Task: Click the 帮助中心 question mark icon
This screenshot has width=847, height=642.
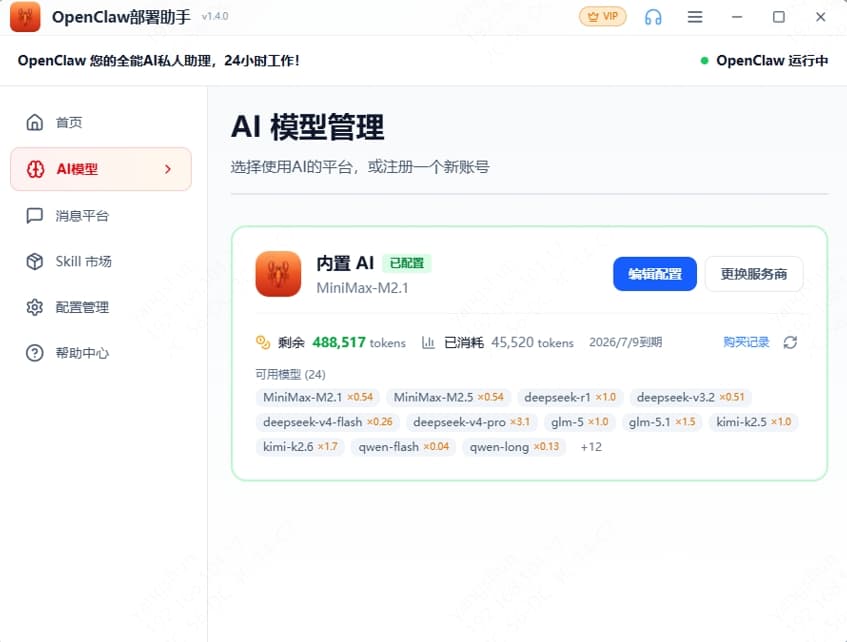Action: click(x=35, y=353)
